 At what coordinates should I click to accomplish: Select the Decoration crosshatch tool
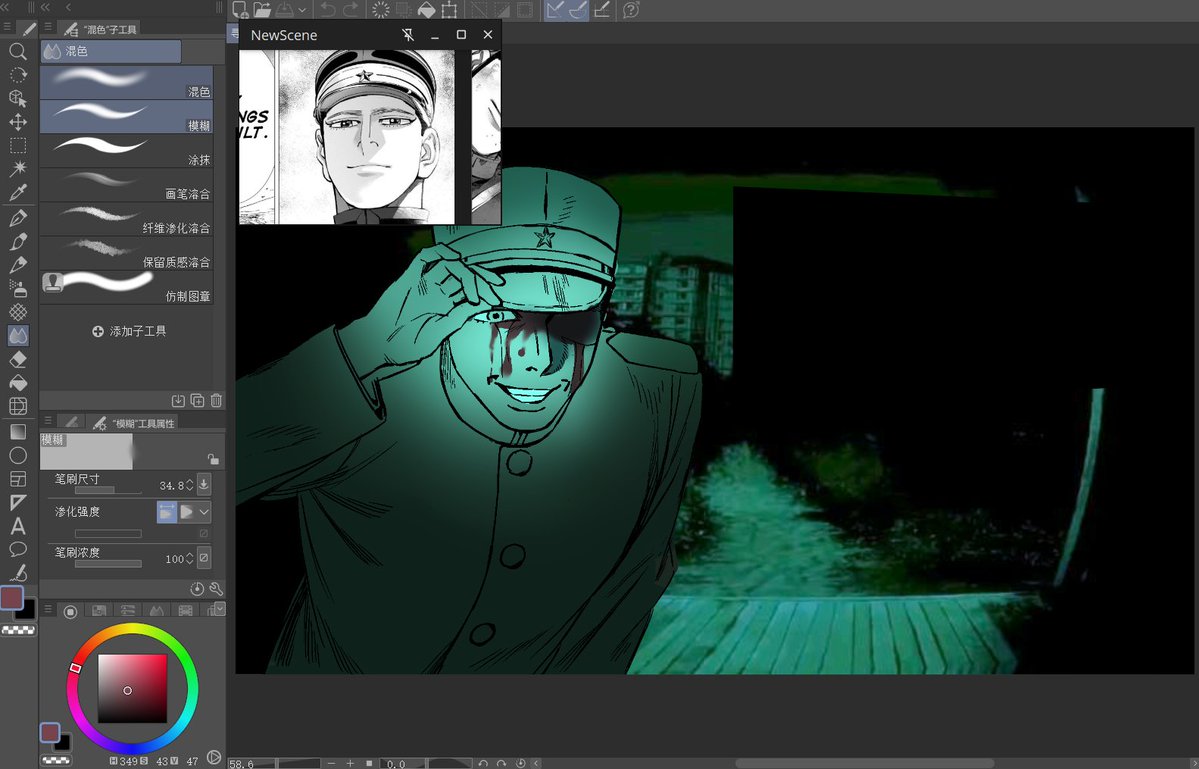tap(18, 312)
